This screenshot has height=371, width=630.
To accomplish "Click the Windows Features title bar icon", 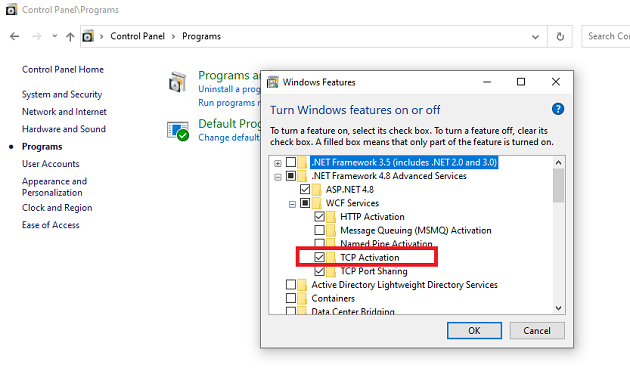I will click(x=273, y=82).
